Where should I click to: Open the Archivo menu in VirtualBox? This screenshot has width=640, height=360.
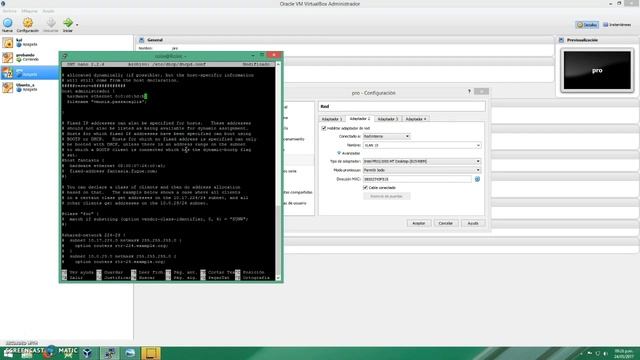(9, 11)
